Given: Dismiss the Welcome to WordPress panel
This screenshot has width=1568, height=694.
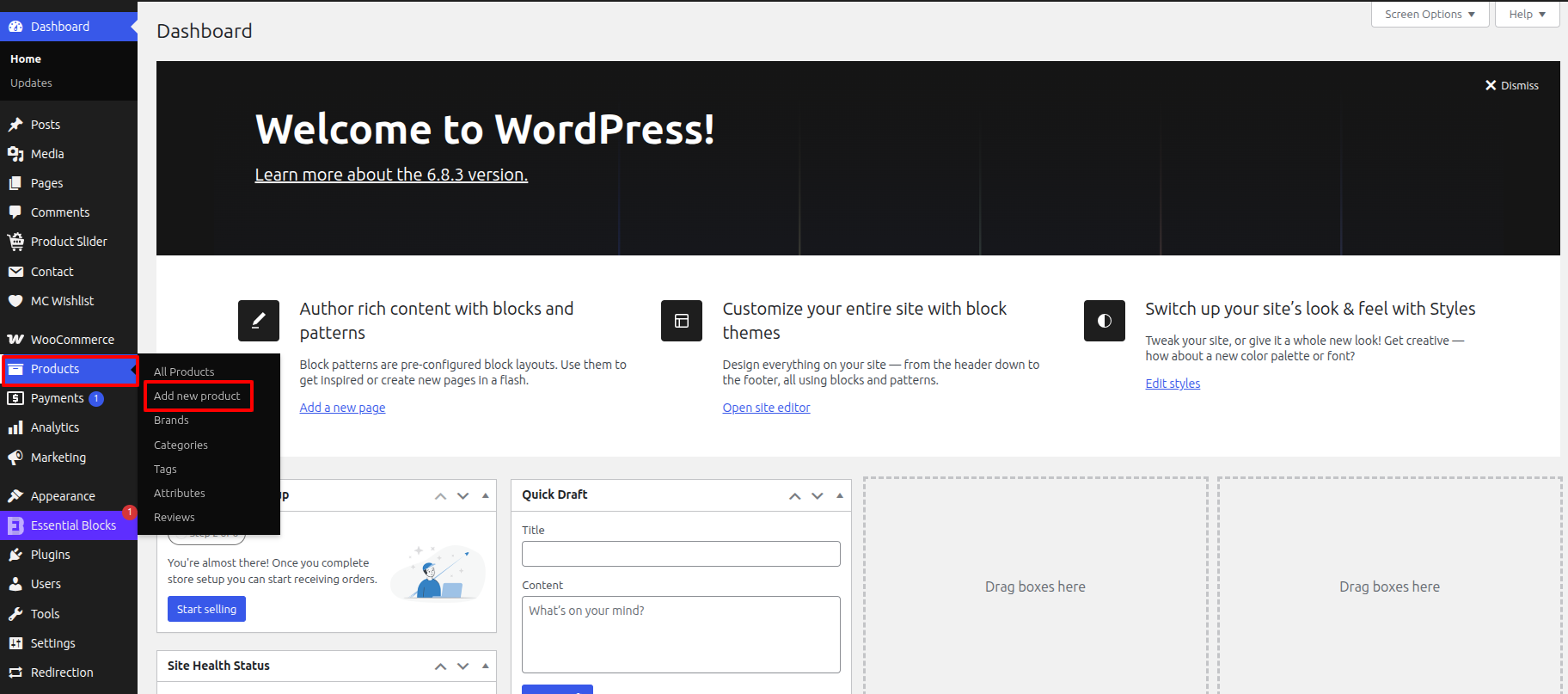Looking at the screenshot, I should pyautogui.click(x=1511, y=86).
